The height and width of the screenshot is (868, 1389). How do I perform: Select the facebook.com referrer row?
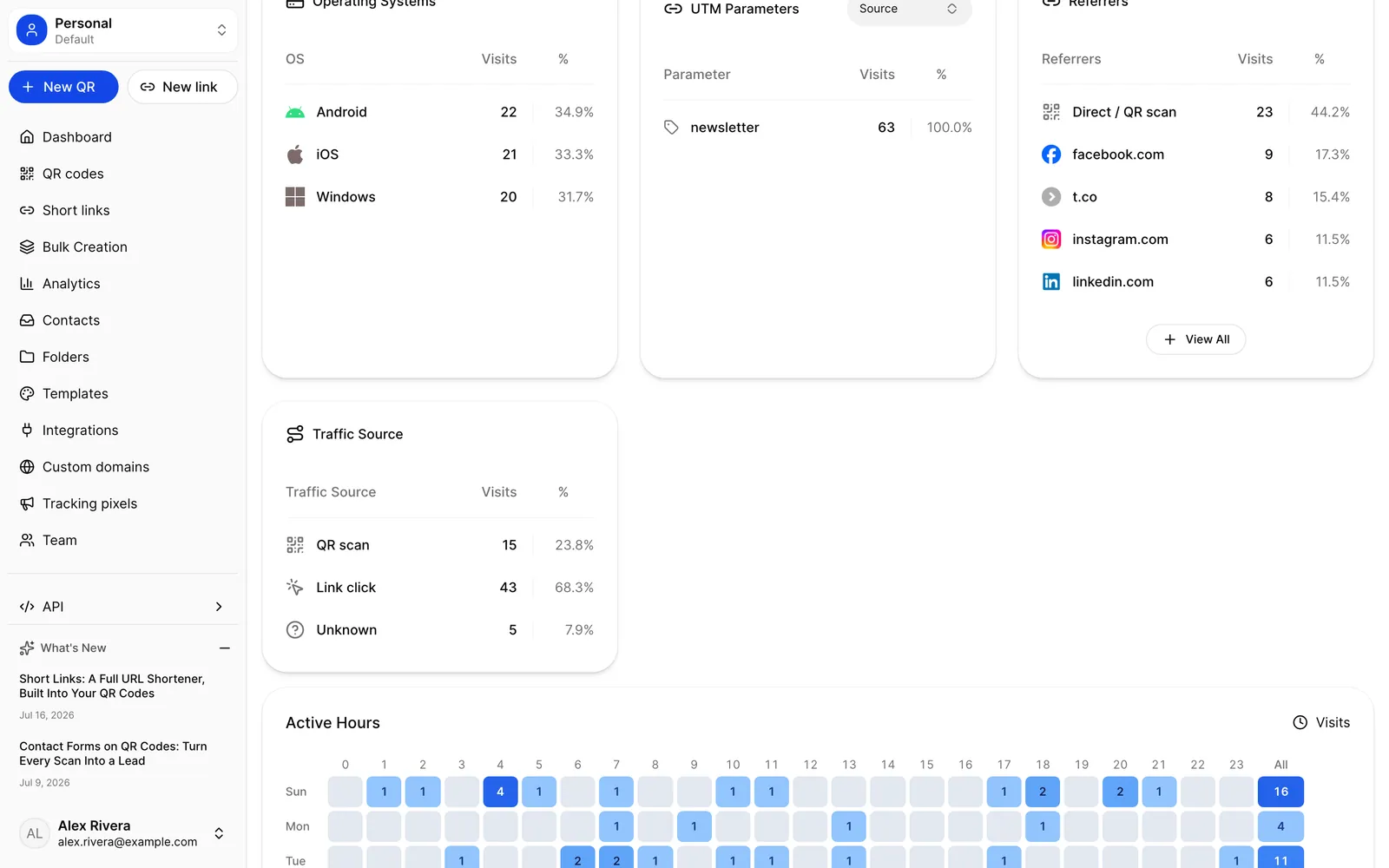1195,155
